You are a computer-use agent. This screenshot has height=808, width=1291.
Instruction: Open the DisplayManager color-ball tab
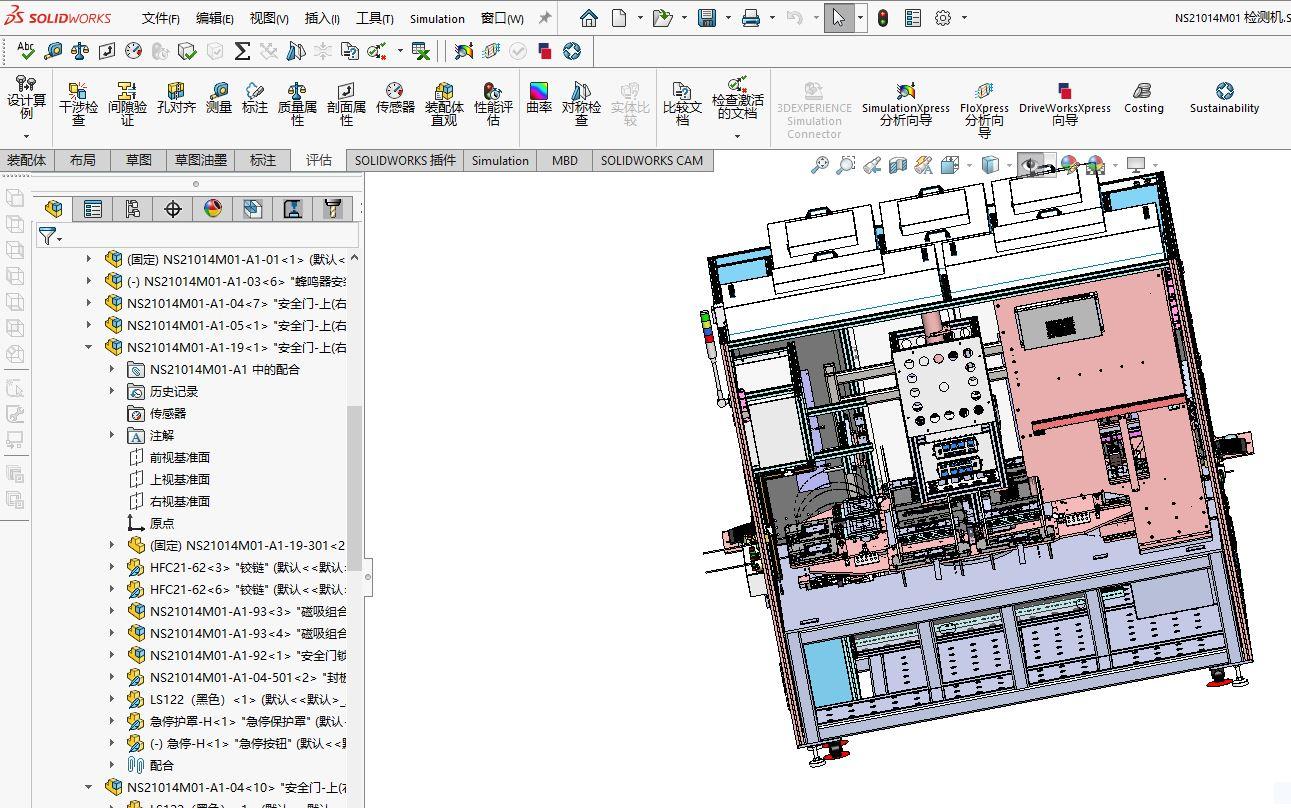pos(213,208)
